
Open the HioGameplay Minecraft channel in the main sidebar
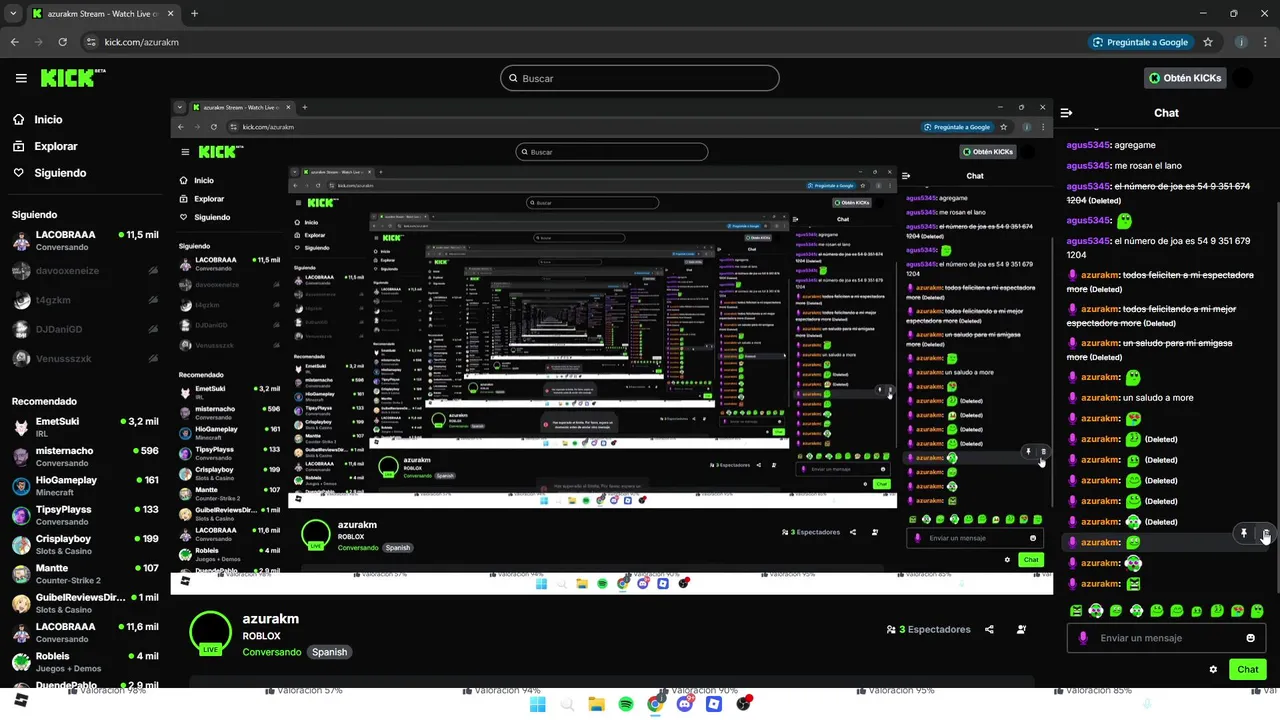(x=85, y=486)
